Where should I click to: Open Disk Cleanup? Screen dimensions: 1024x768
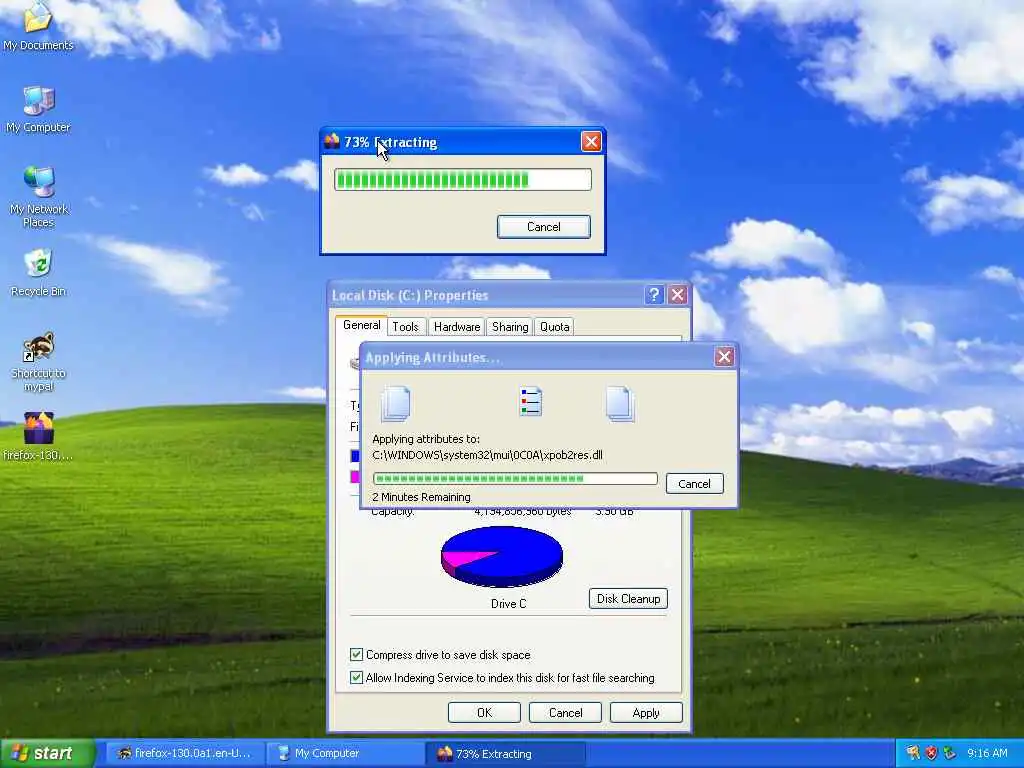(628, 599)
